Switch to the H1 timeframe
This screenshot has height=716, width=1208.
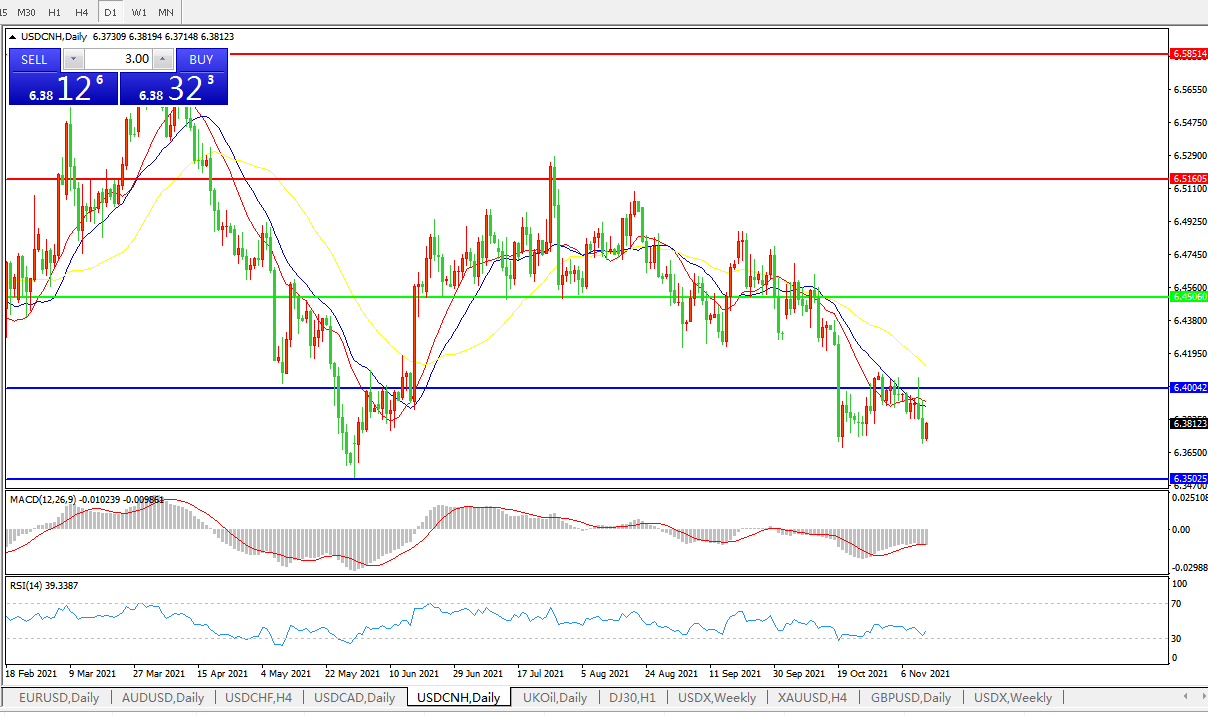tap(55, 12)
